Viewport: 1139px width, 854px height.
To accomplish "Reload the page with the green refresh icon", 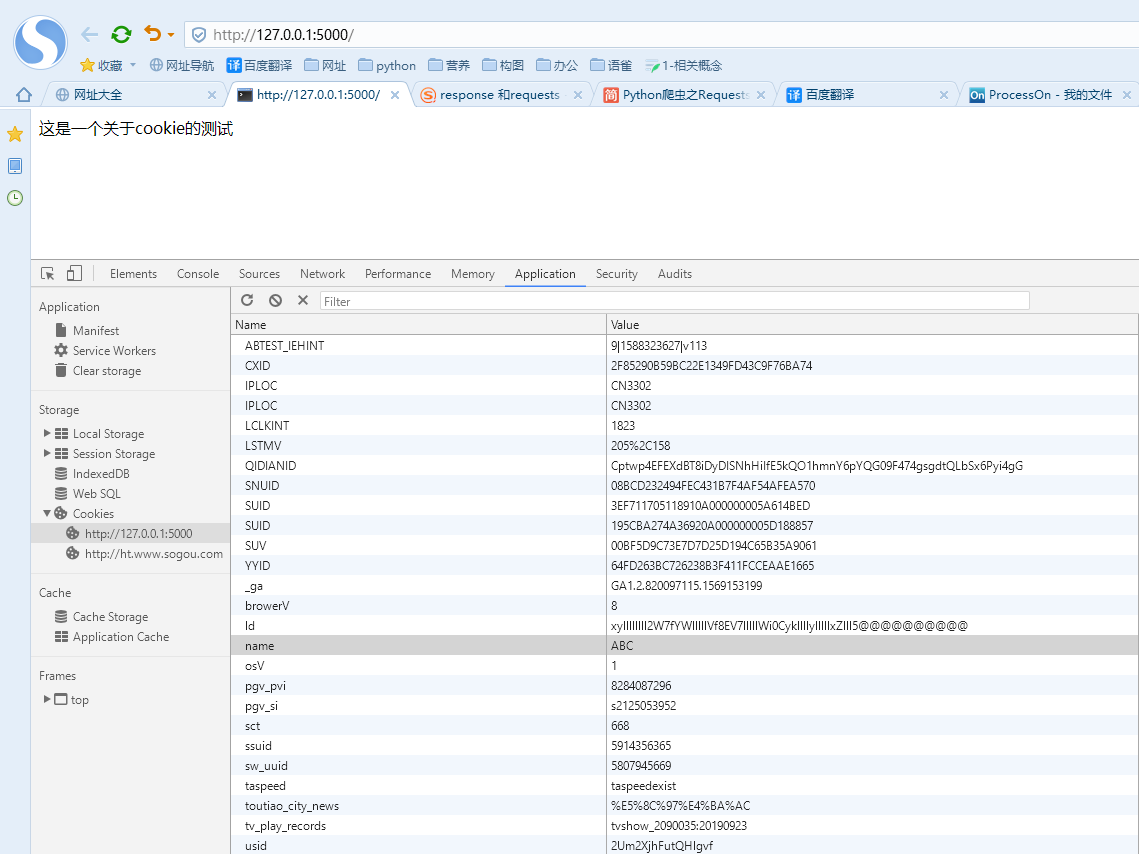I will (121, 34).
